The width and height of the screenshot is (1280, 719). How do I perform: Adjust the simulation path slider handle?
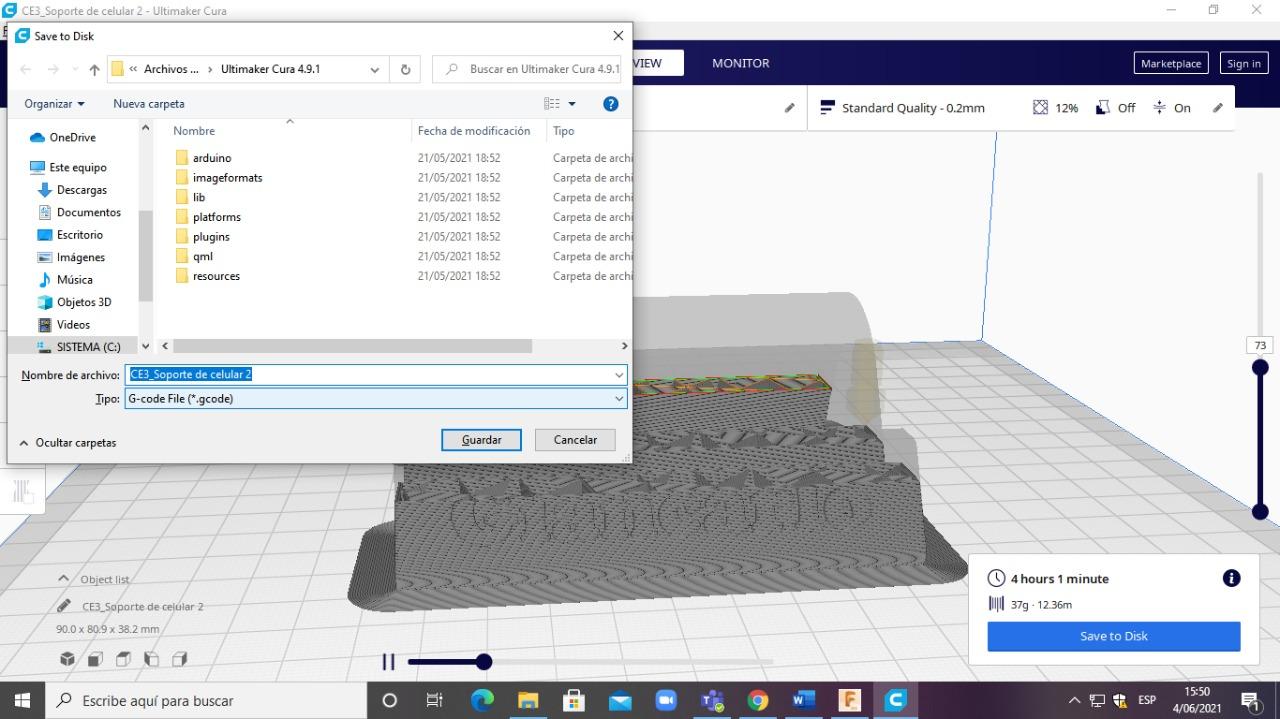(484, 661)
